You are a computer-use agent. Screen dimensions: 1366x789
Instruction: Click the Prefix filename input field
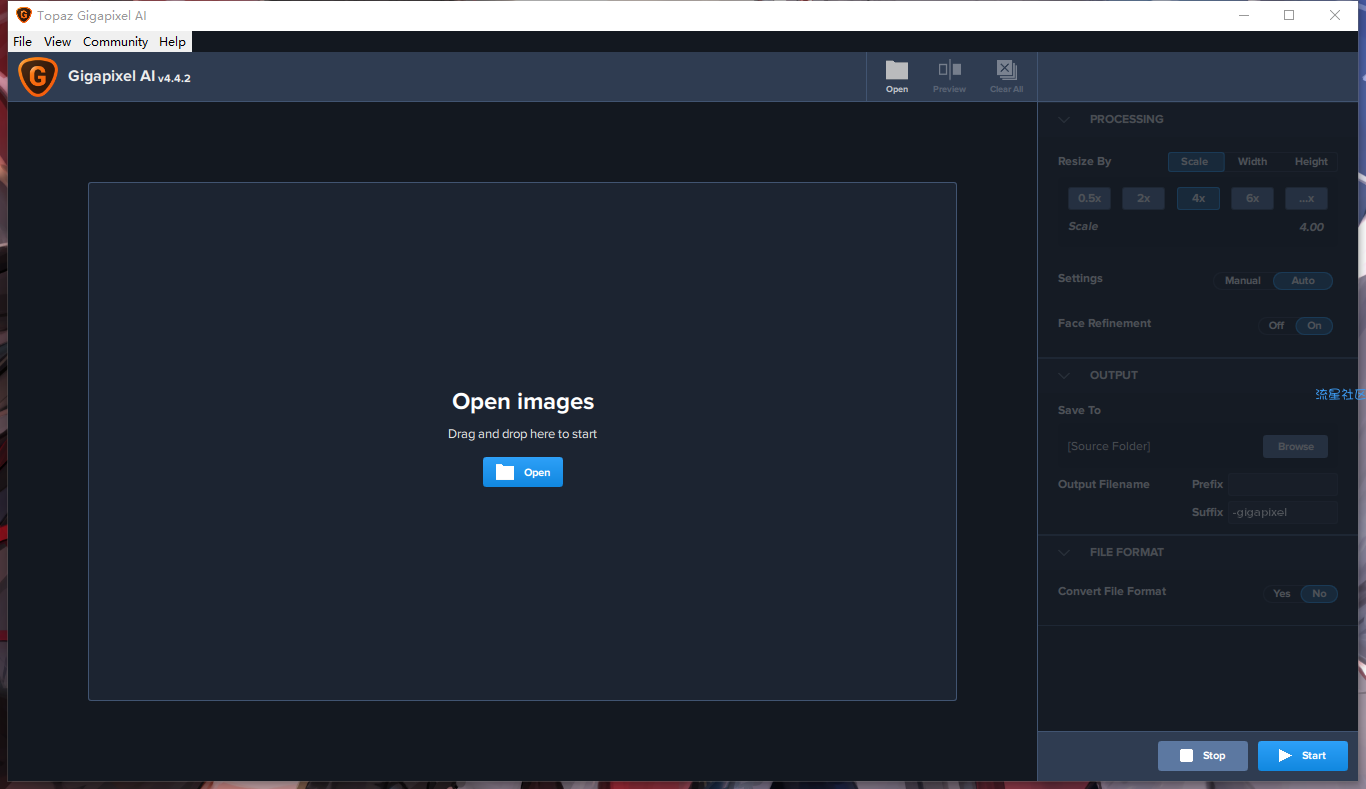coord(1283,484)
